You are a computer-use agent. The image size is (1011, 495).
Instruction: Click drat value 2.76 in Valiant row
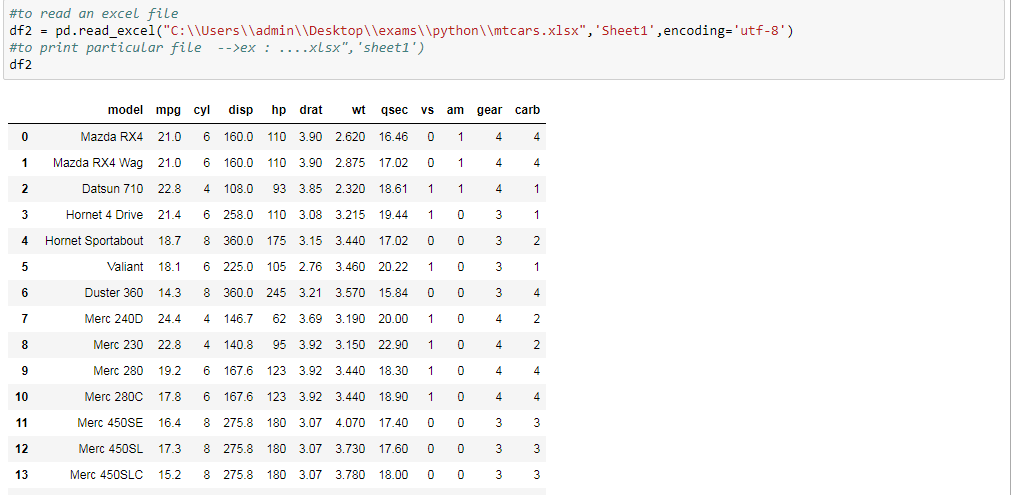coord(311,267)
